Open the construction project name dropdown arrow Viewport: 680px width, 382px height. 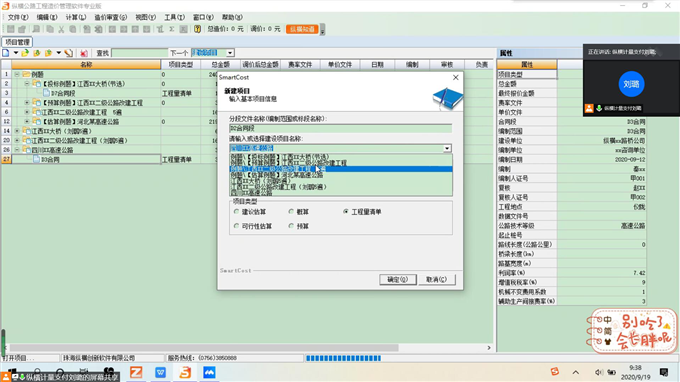pyautogui.click(x=447, y=148)
